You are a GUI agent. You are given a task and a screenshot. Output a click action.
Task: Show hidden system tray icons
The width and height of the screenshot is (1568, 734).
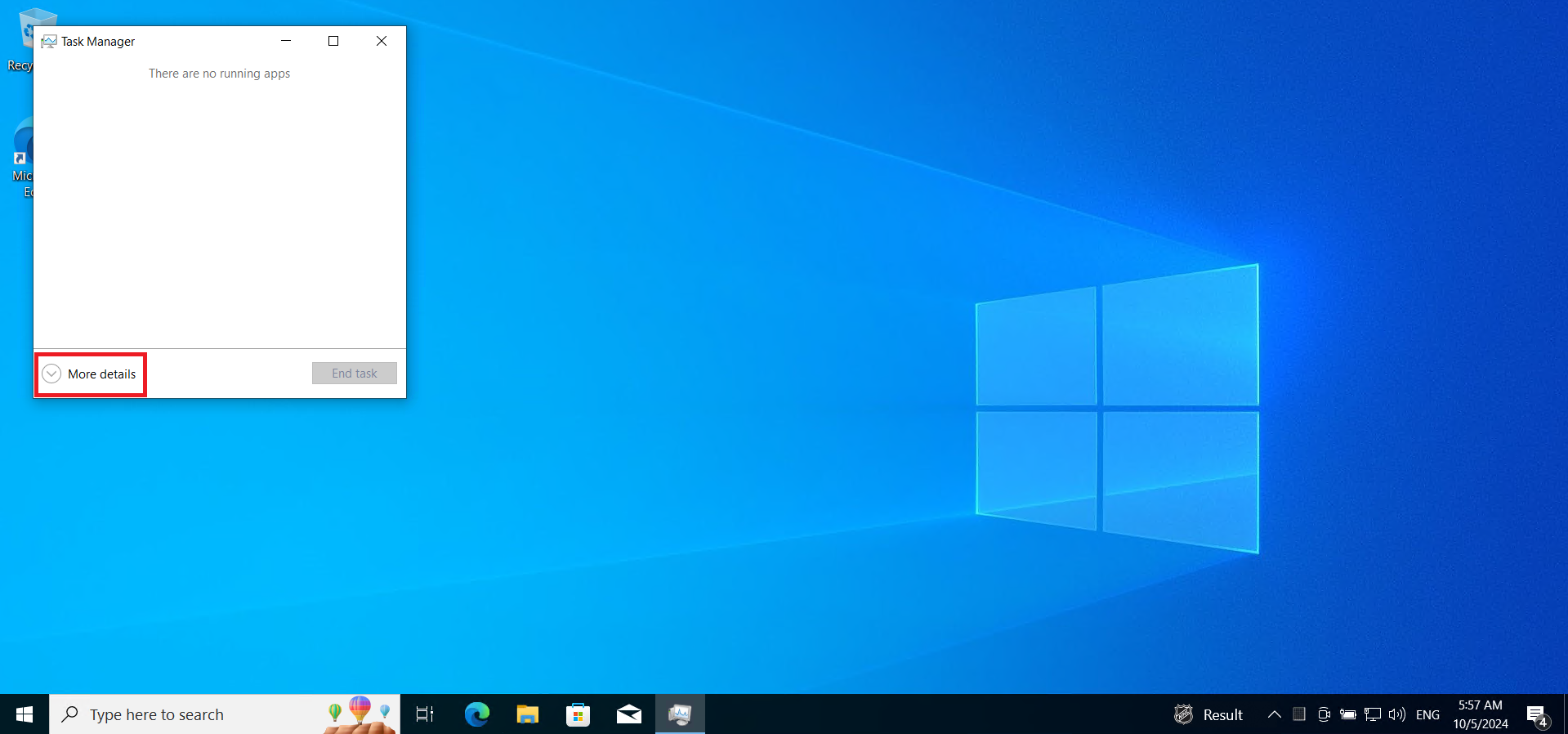(1274, 714)
